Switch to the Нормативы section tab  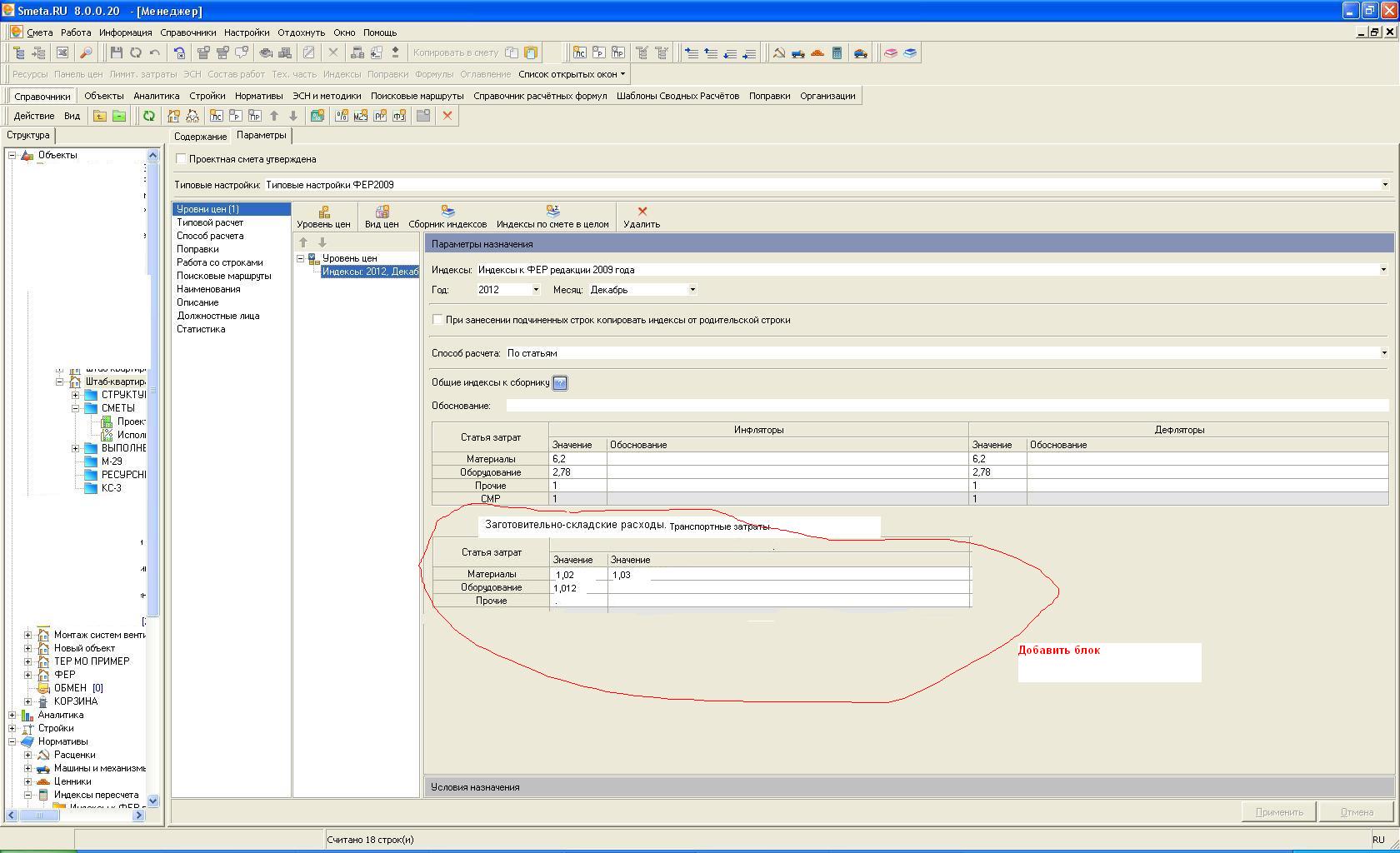[x=258, y=96]
